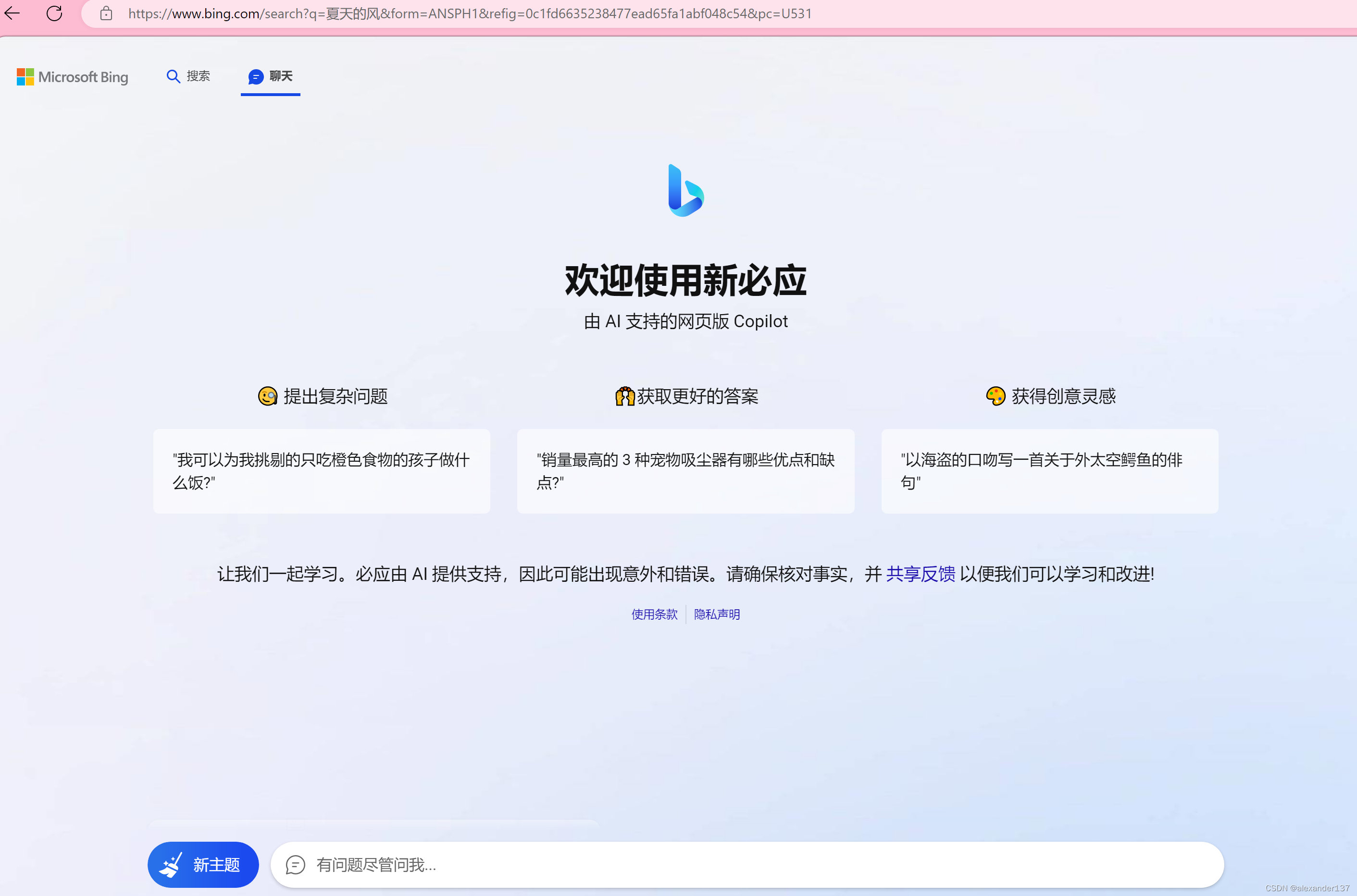Click the 获取更好的答案 heading text

(x=697, y=396)
